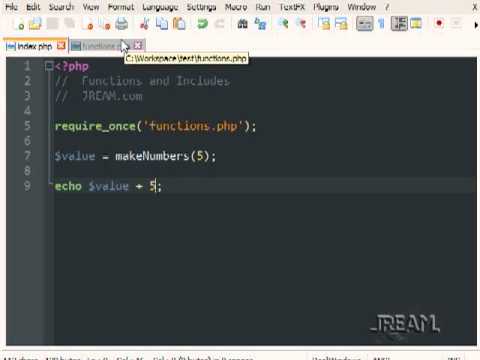Paste clipboard using the toolbar paste icon

[179, 24]
